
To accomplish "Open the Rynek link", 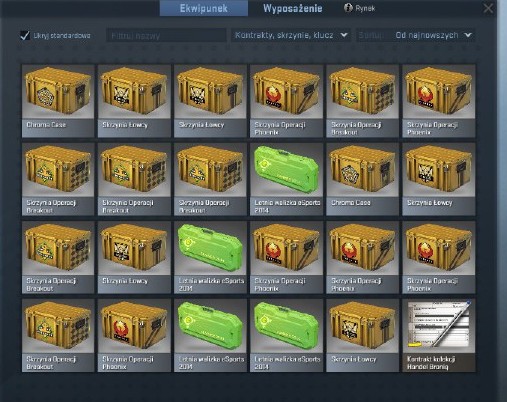I will 365,8.
